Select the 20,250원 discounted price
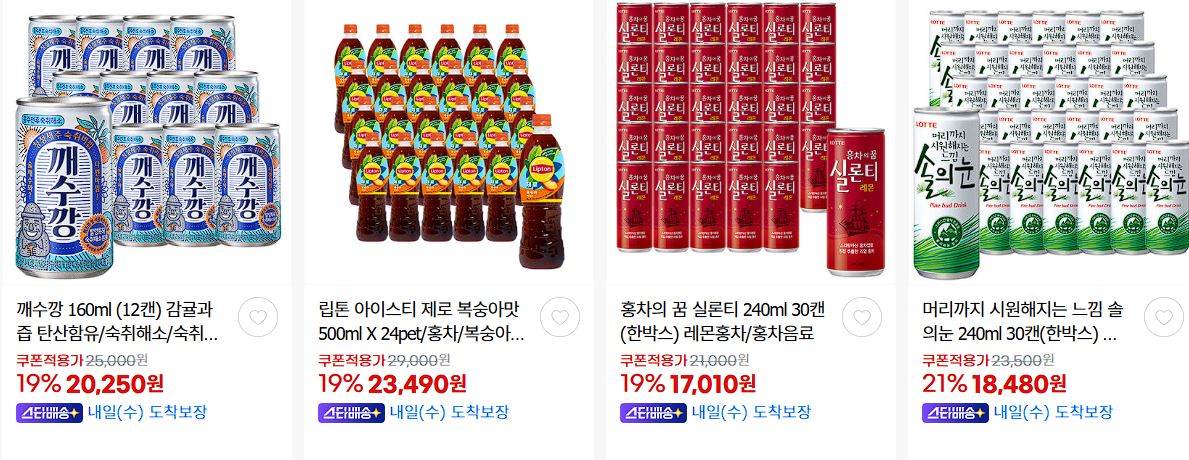 (115, 384)
